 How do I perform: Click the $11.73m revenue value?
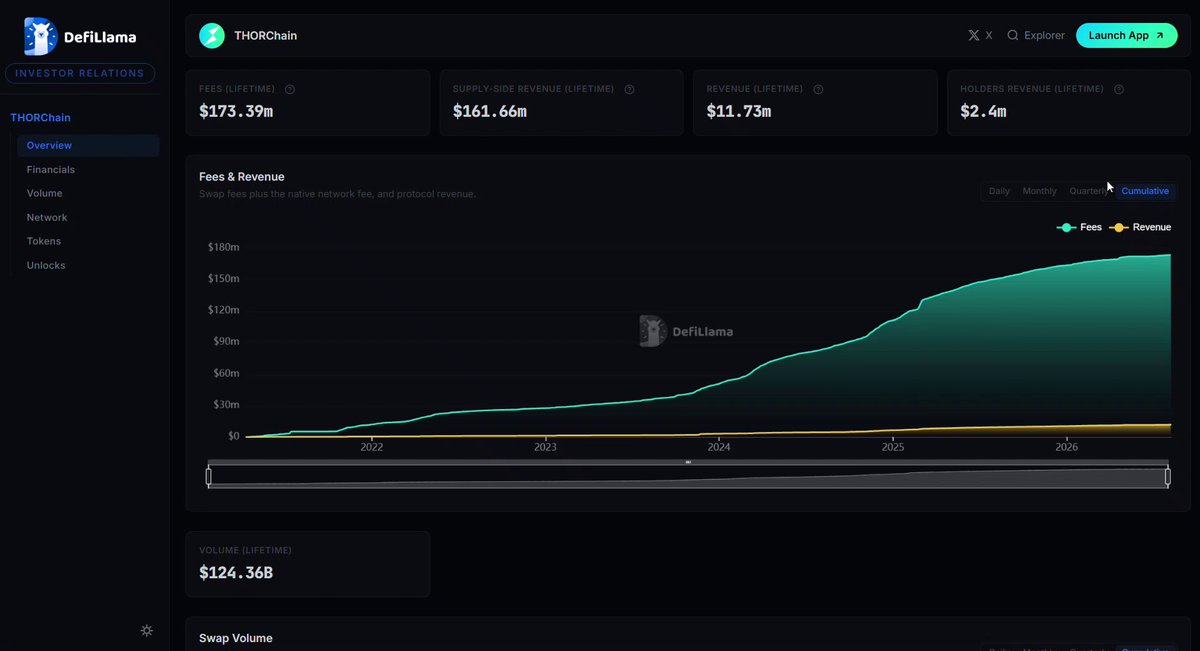[739, 111]
